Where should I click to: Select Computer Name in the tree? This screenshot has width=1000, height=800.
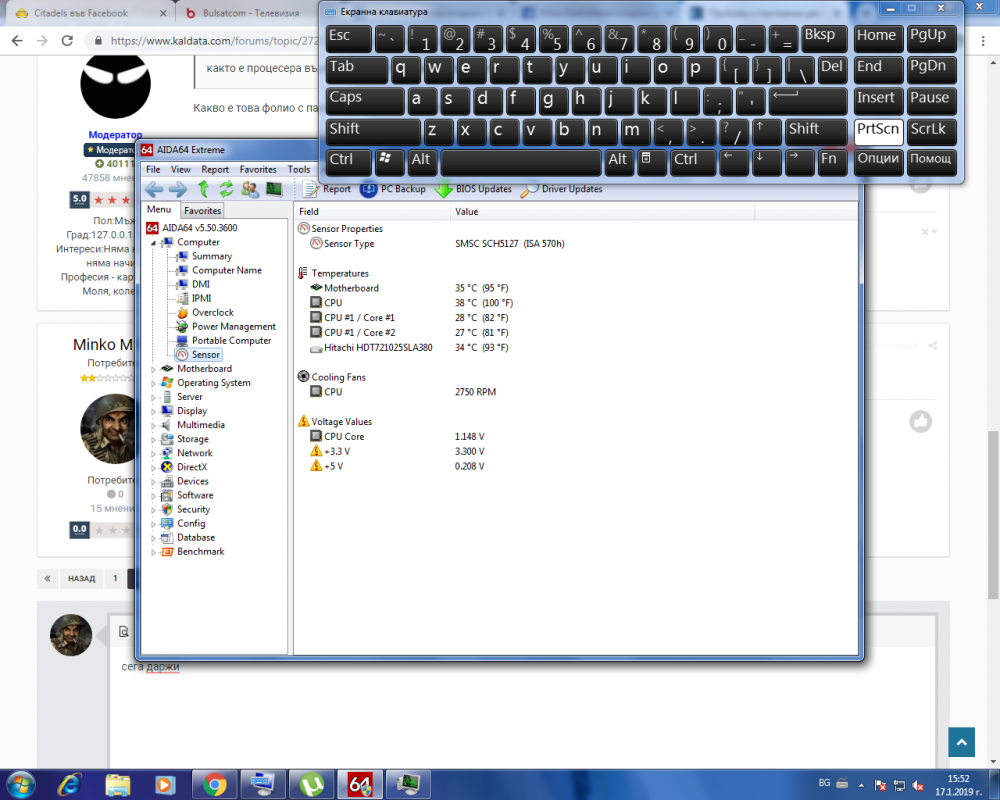226,270
